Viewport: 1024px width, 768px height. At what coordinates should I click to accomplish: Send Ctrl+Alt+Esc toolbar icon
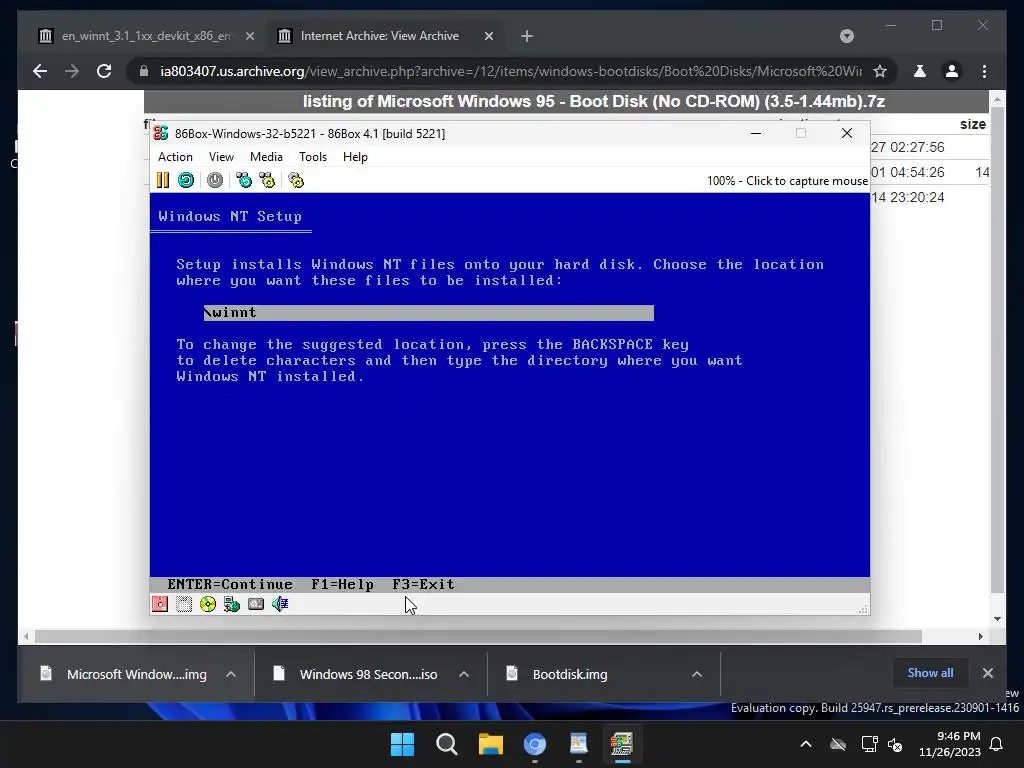point(267,180)
